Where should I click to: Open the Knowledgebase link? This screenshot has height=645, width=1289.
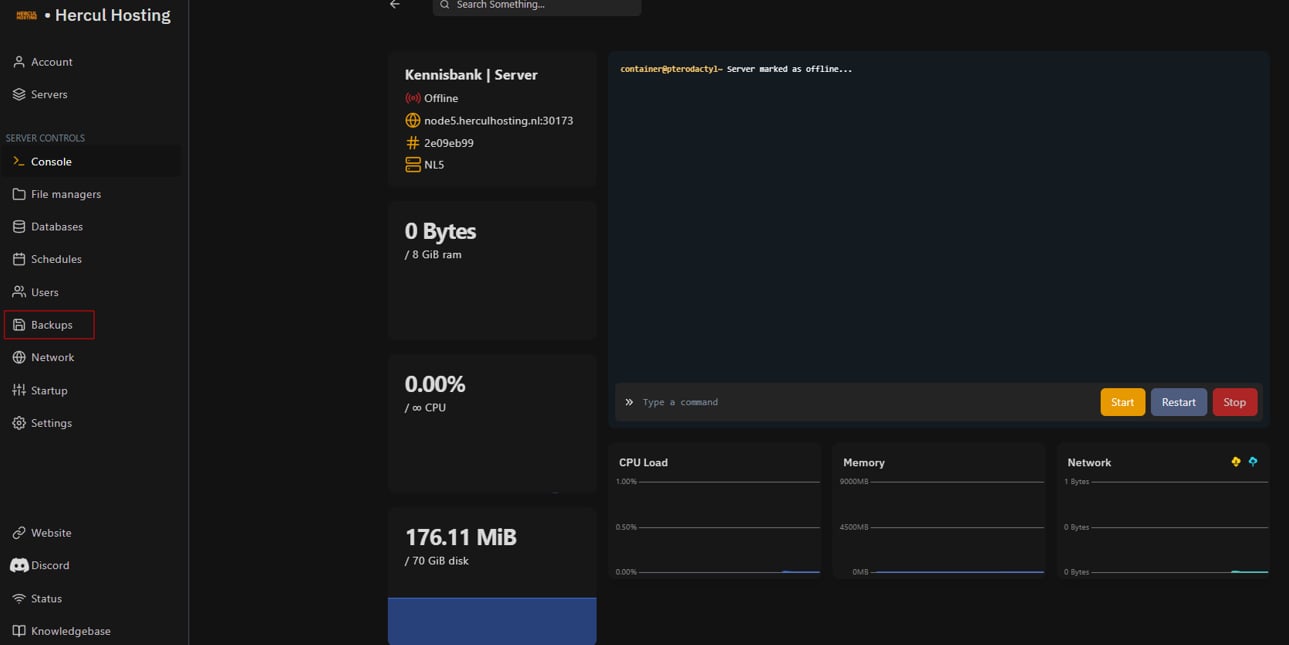point(70,631)
